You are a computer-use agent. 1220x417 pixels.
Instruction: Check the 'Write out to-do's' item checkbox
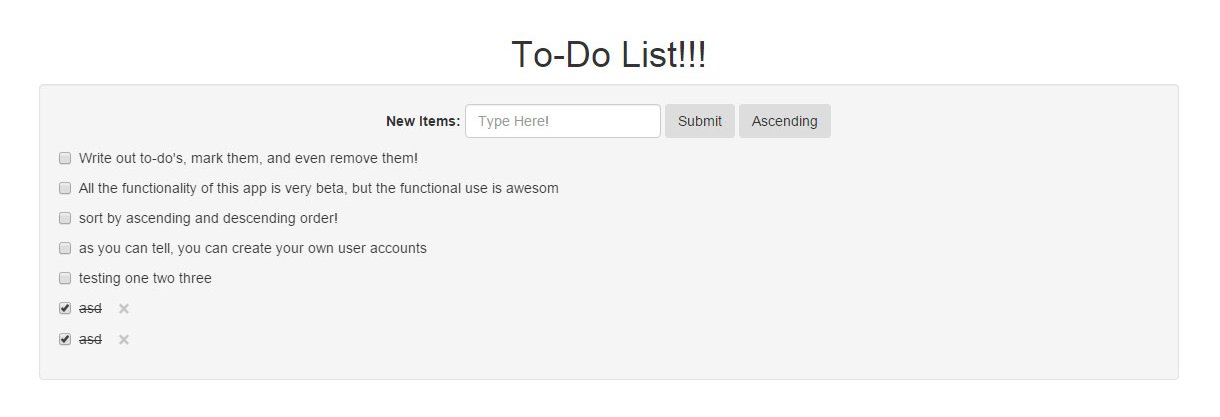tap(65, 158)
